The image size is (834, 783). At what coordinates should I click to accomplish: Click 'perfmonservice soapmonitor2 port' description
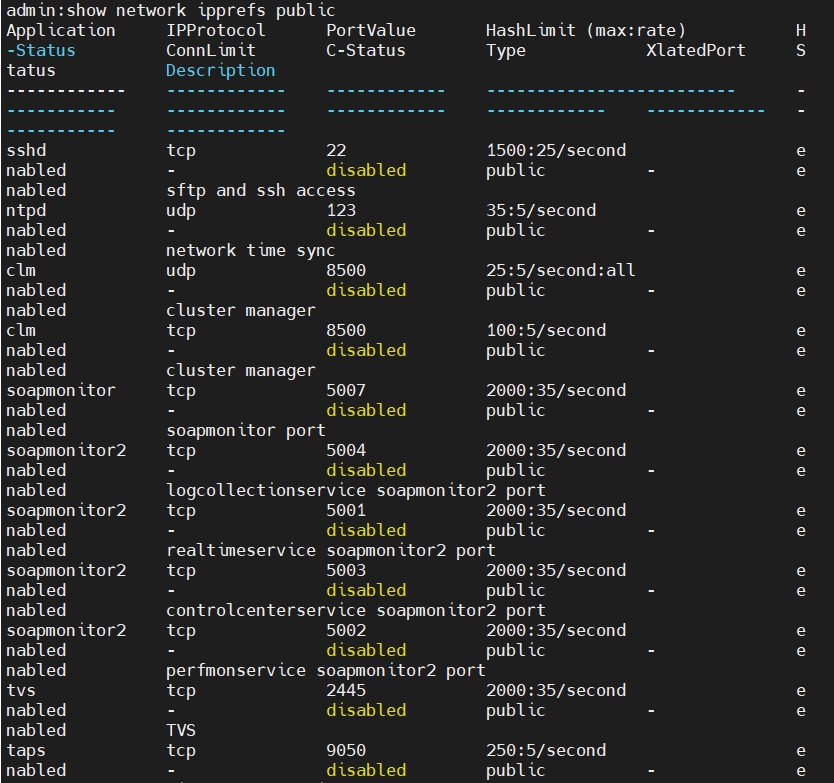(325, 670)
